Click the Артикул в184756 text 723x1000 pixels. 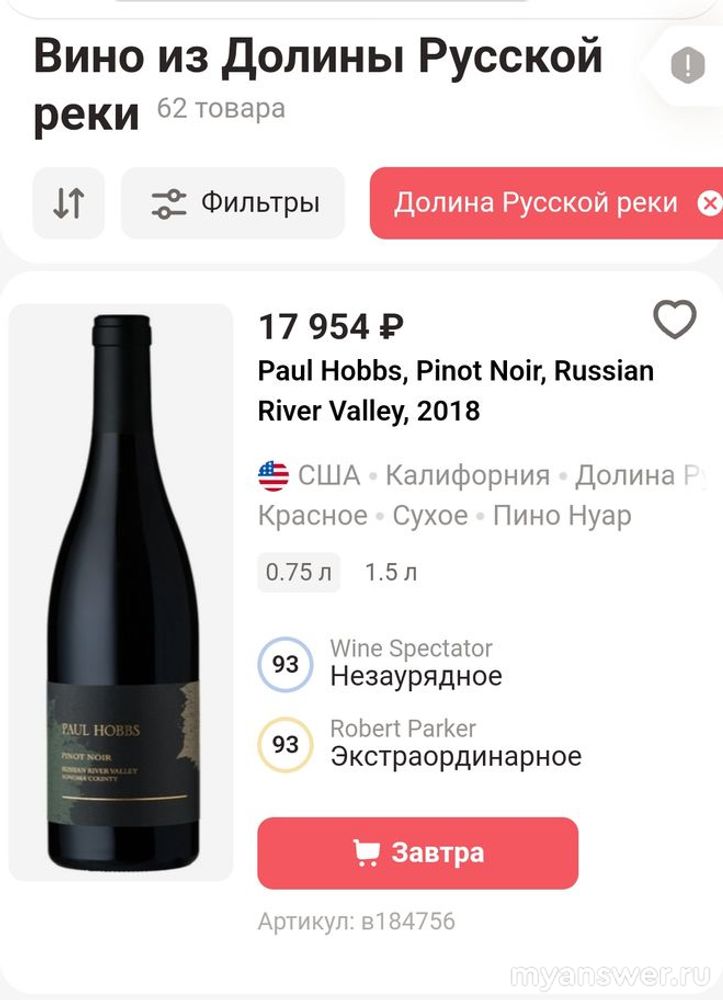click(356, 921)
